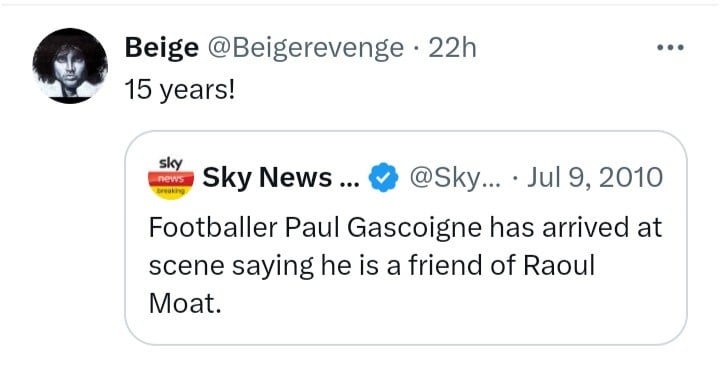This screenshot has width=720, height=366.
Task: Click the red "news" band of Sky logo
Action: (x=171, y=178)
